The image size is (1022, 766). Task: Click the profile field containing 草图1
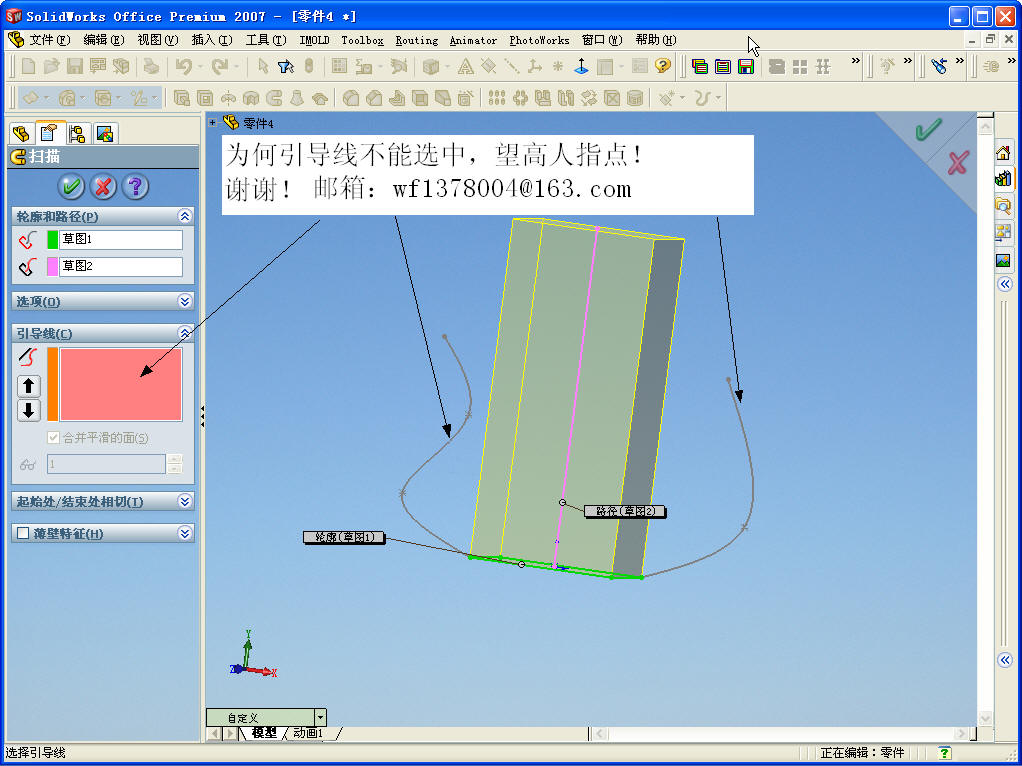[x=121, y=239]
